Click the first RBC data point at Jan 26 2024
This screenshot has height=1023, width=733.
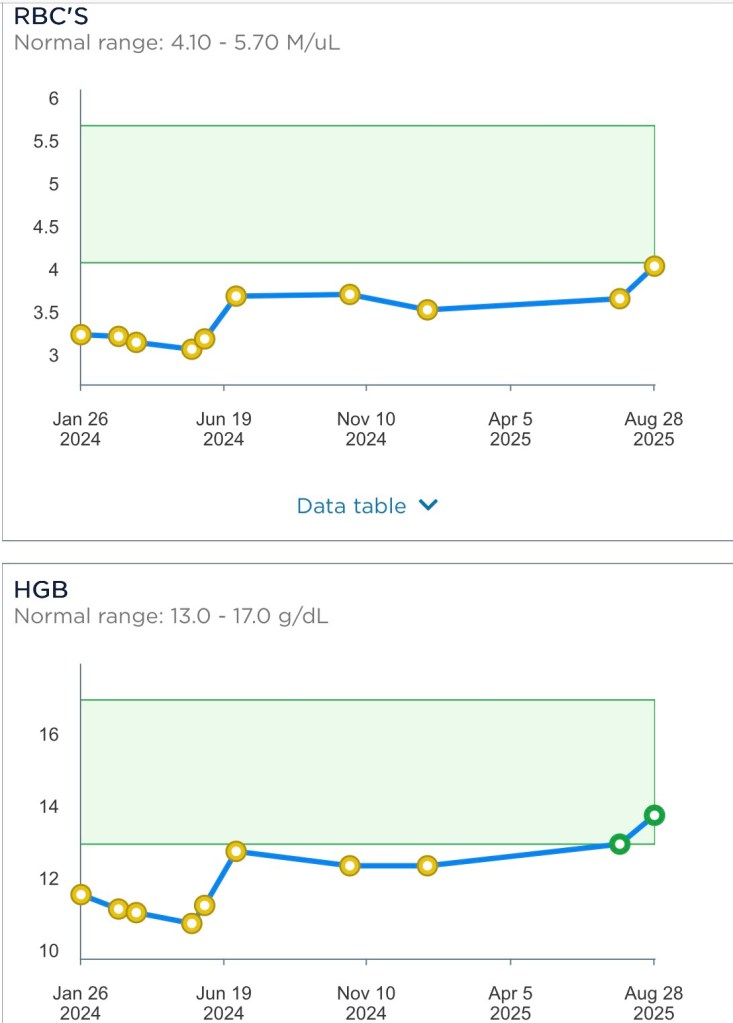[x=81, y=335]
